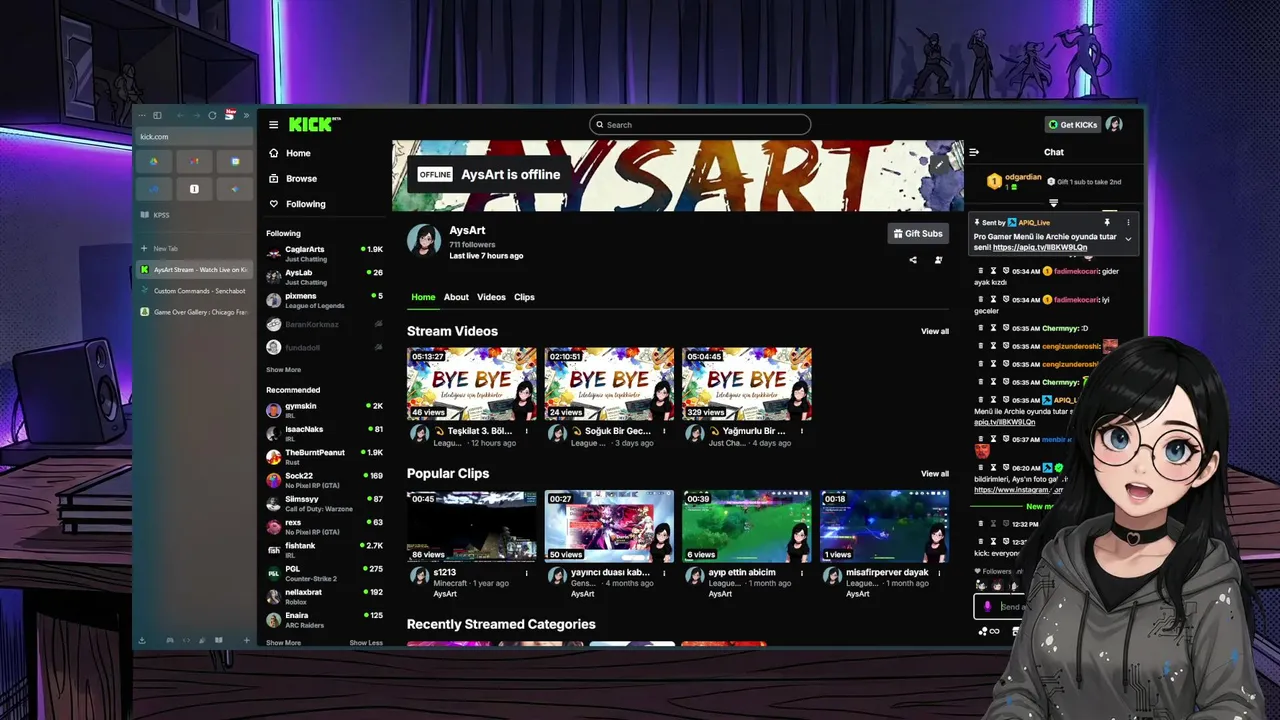The width and height of the screenshot is (1280, 720).
Task: Click the gamepad icon in browser bottom bar
Action: [x=170, y=640]
